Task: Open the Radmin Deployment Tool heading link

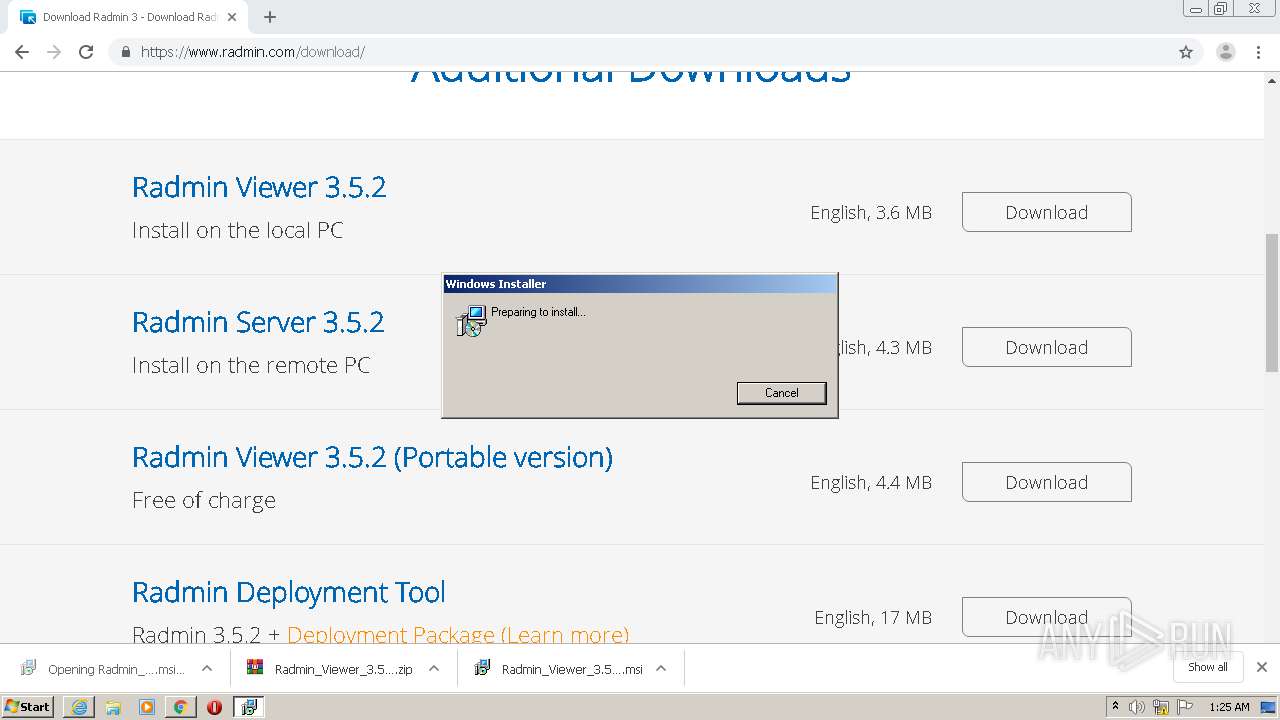Action: click(289, 592)
